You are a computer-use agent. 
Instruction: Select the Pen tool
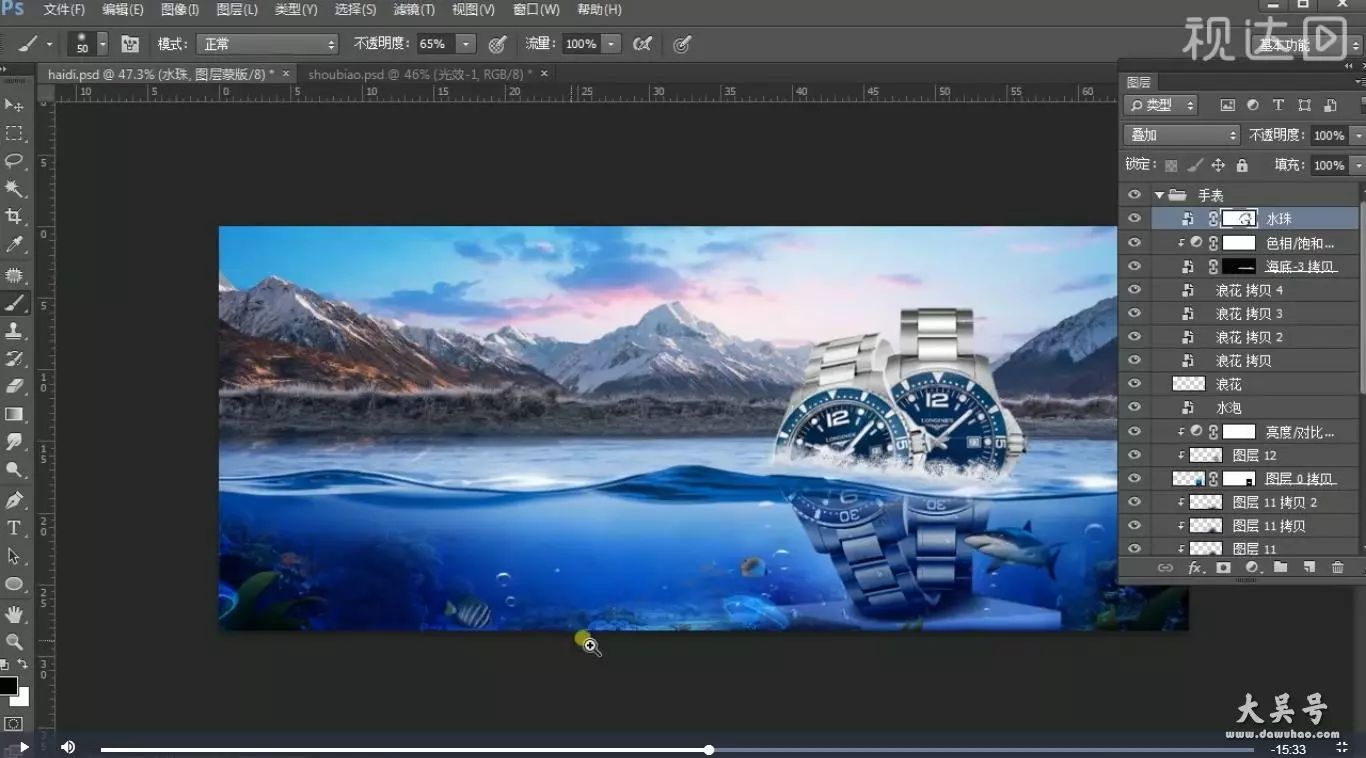click(14, 500)
